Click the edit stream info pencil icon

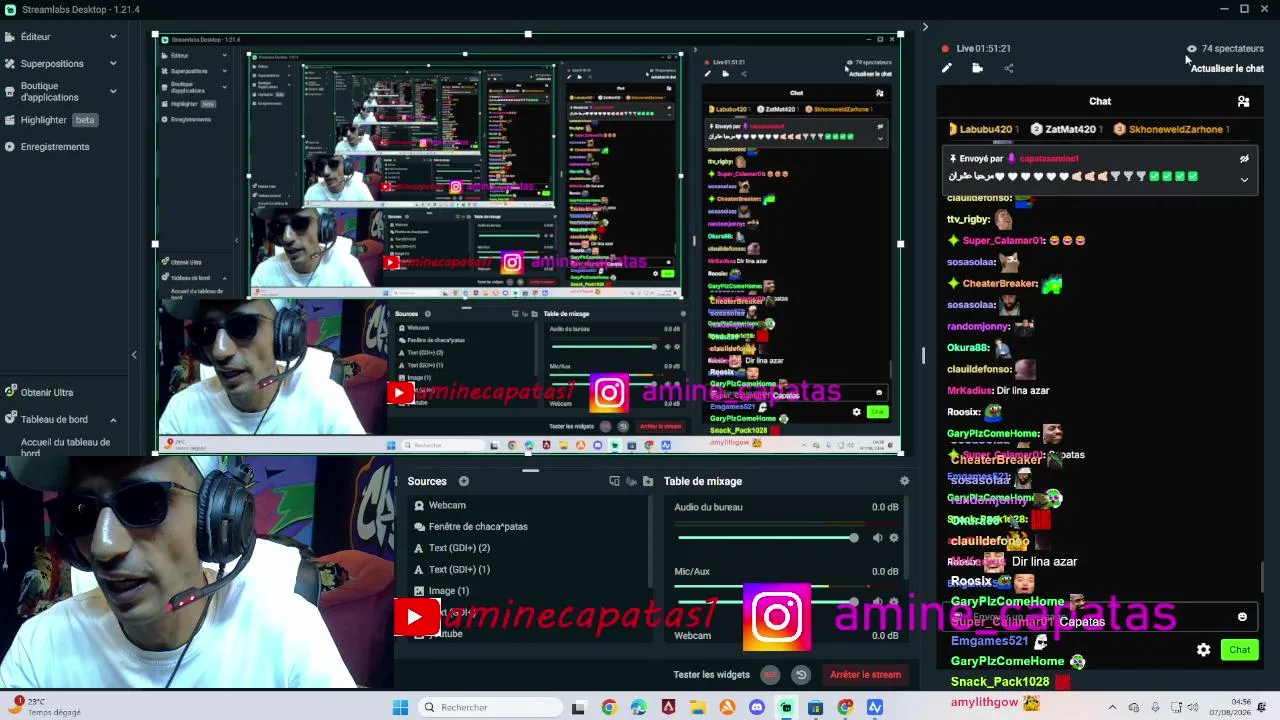coord(947,68)
